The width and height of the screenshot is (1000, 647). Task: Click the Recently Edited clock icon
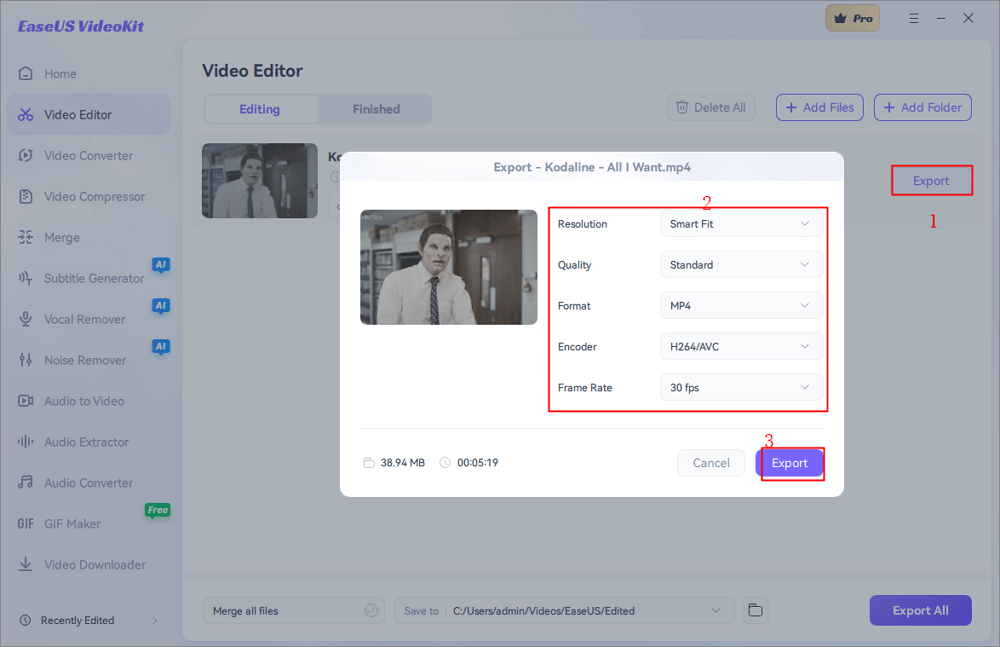coord(25,620)
